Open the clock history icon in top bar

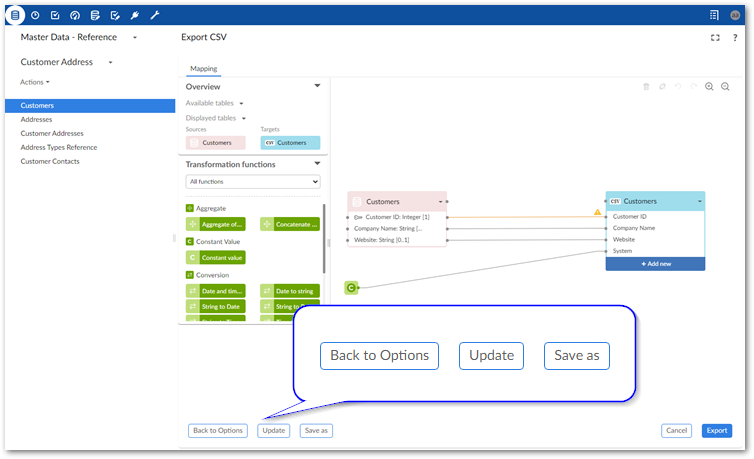(35, 15)
